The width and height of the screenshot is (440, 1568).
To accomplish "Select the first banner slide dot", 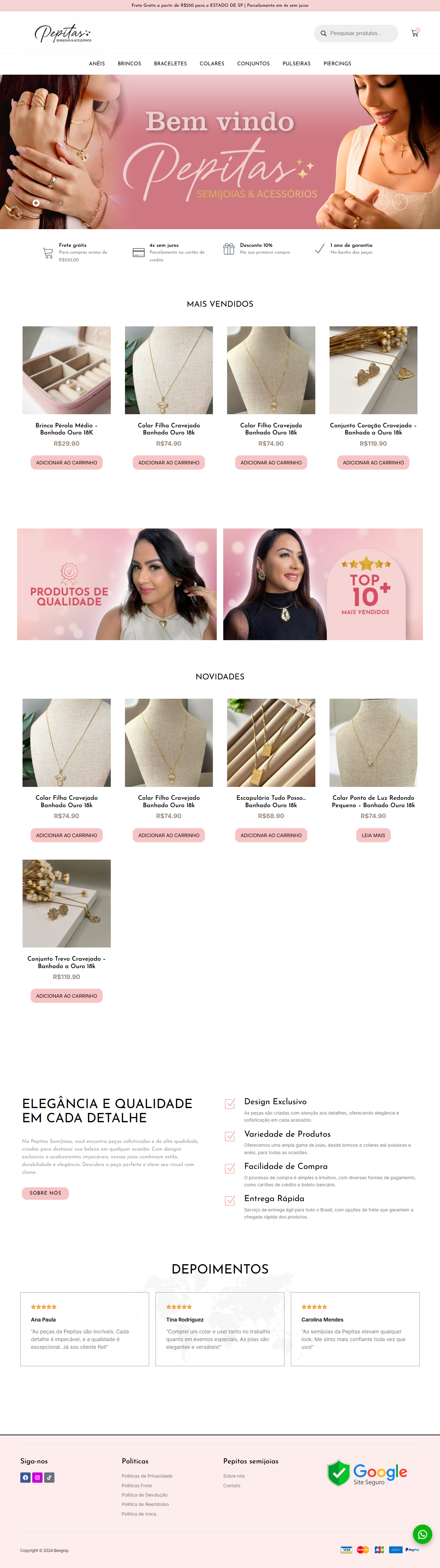I will point(36,203).
